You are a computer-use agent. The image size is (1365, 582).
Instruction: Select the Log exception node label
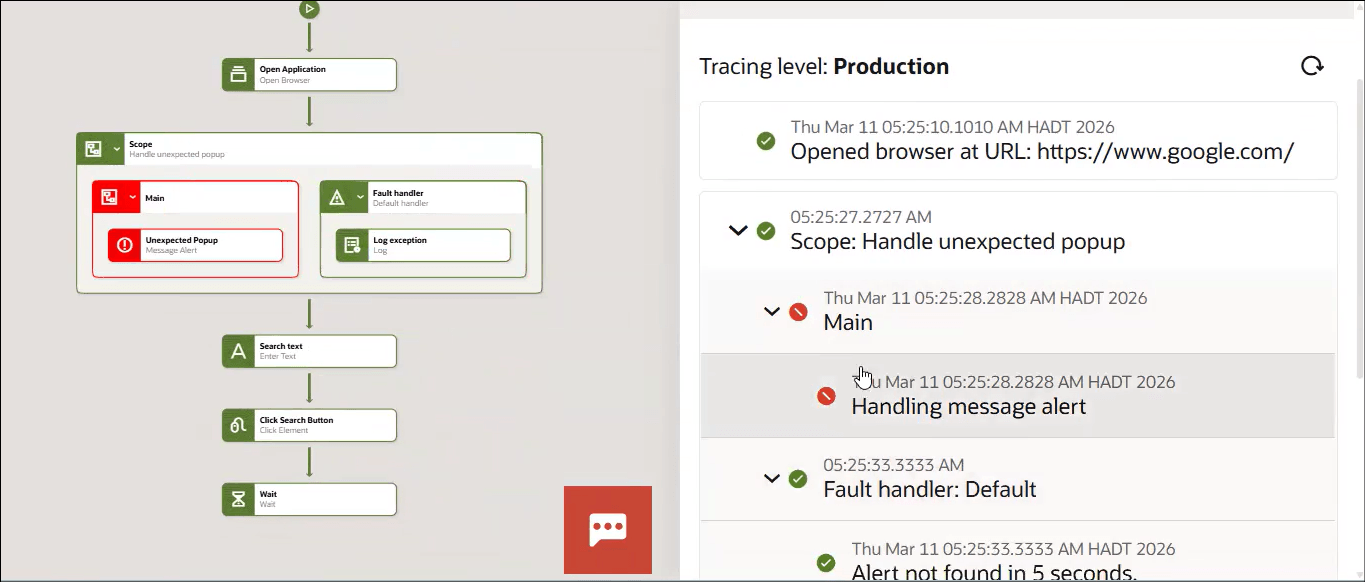400,240
